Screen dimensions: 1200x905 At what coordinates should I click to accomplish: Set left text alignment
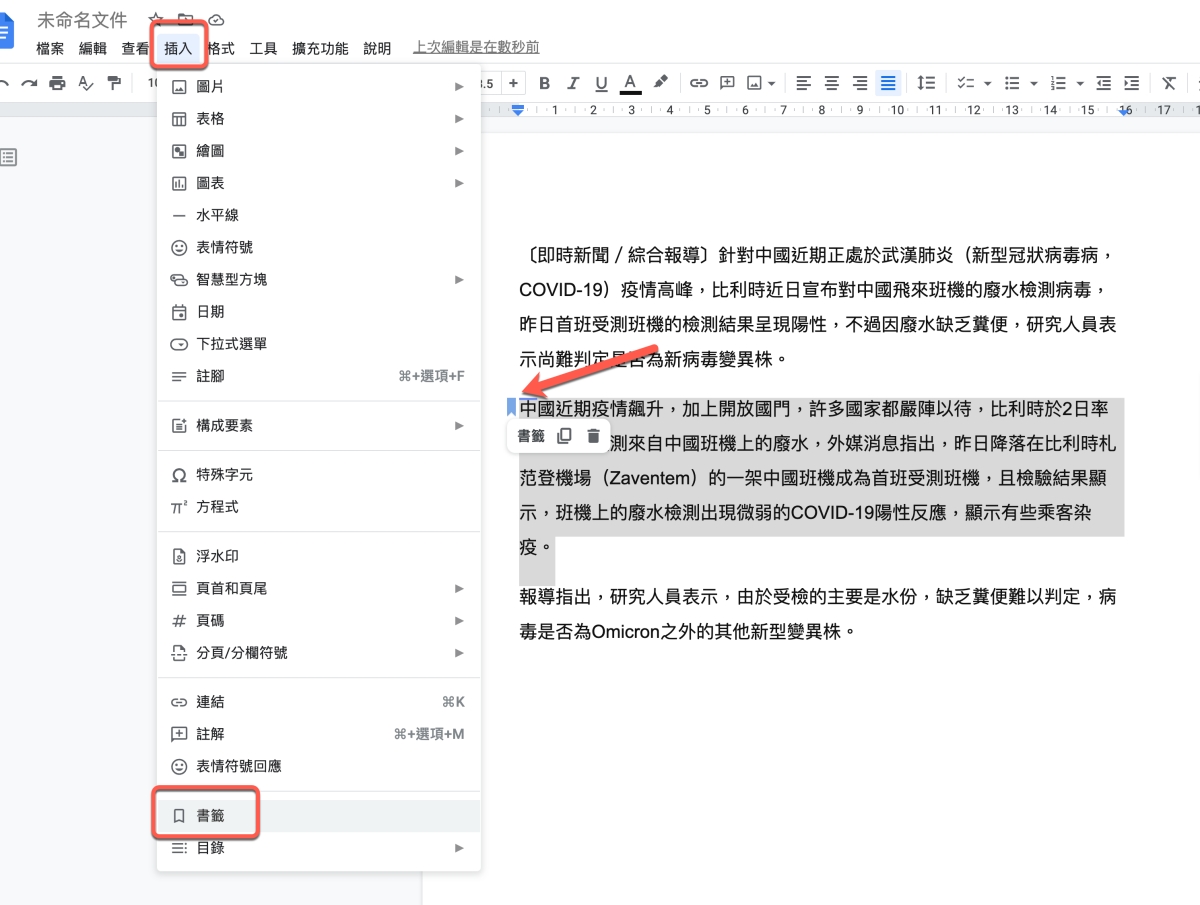803,83
